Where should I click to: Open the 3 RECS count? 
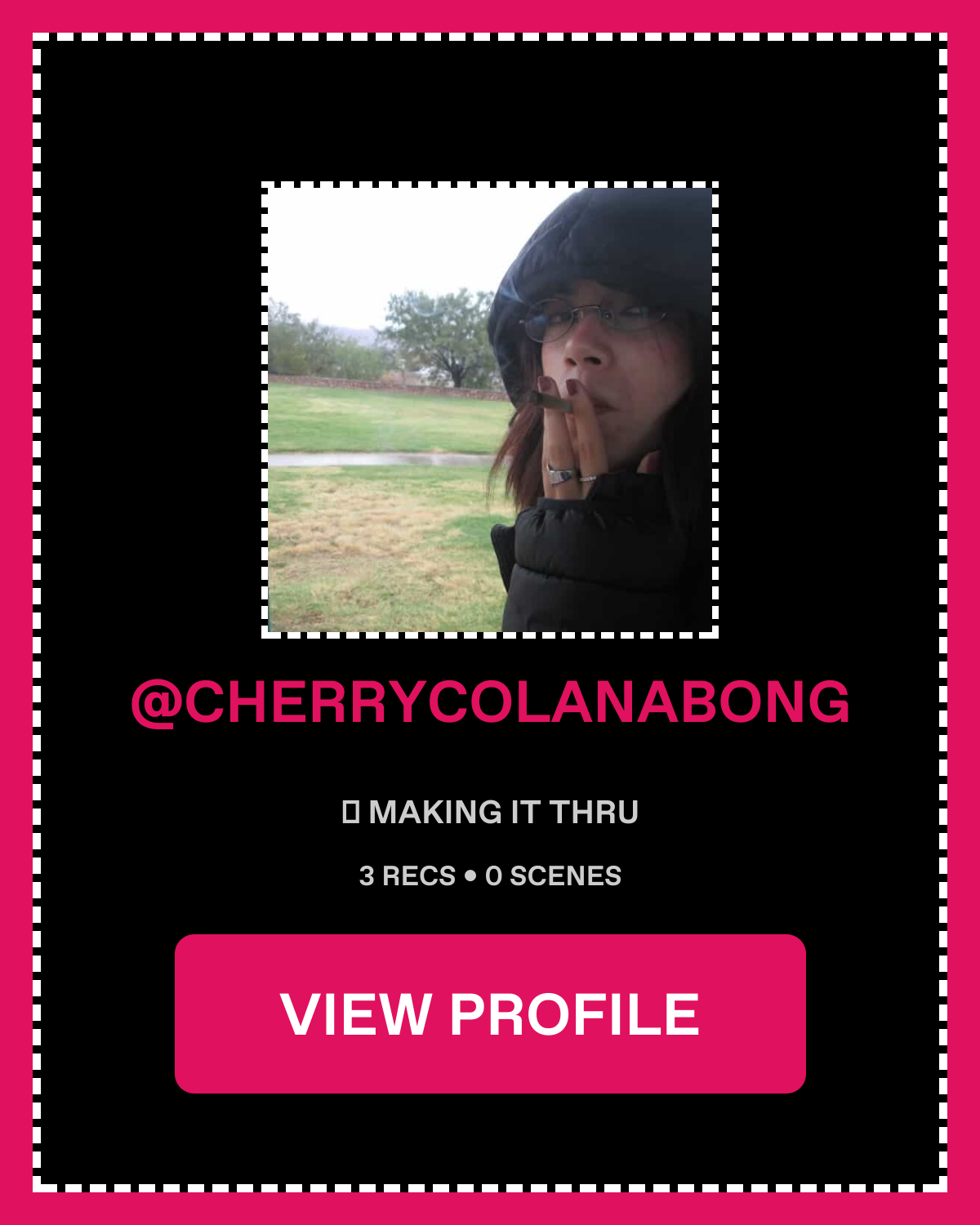coord(408,876)
